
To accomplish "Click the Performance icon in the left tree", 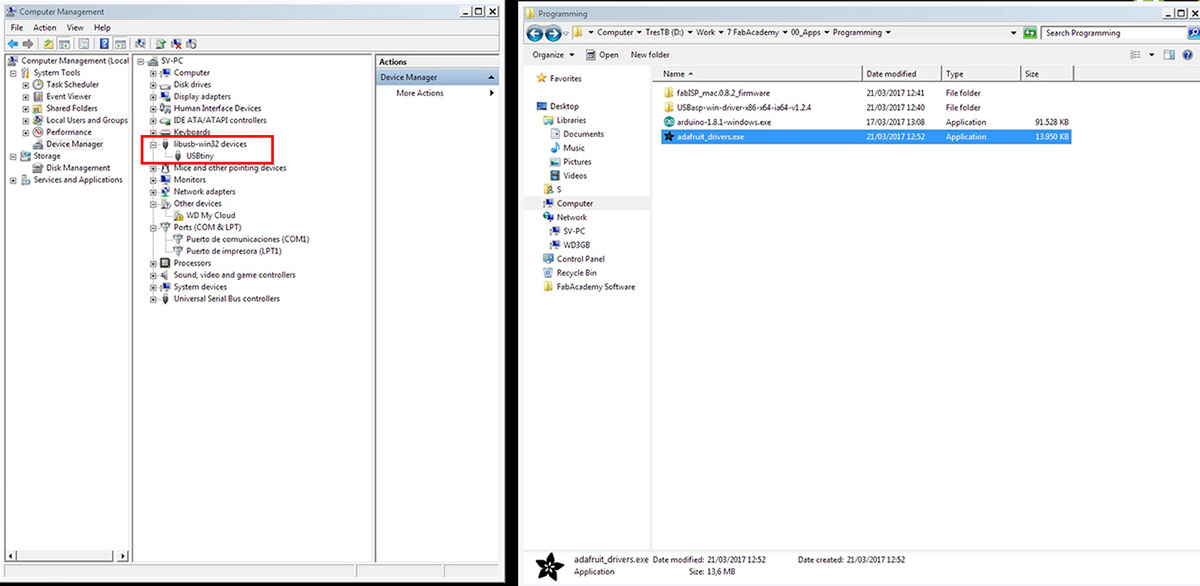I will pos(38,132).
